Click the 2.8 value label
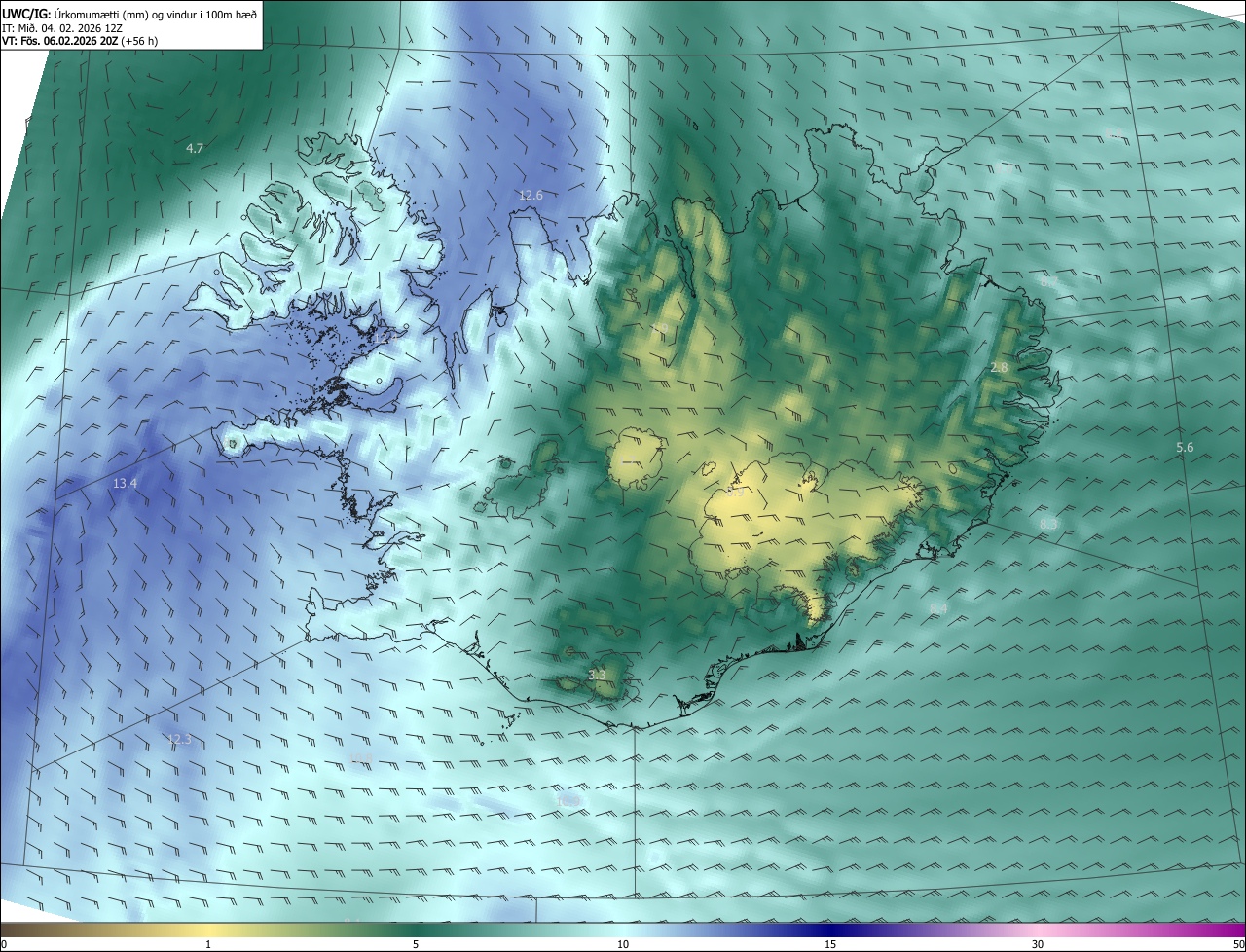The image size is (1246, 952). (999, 367)
